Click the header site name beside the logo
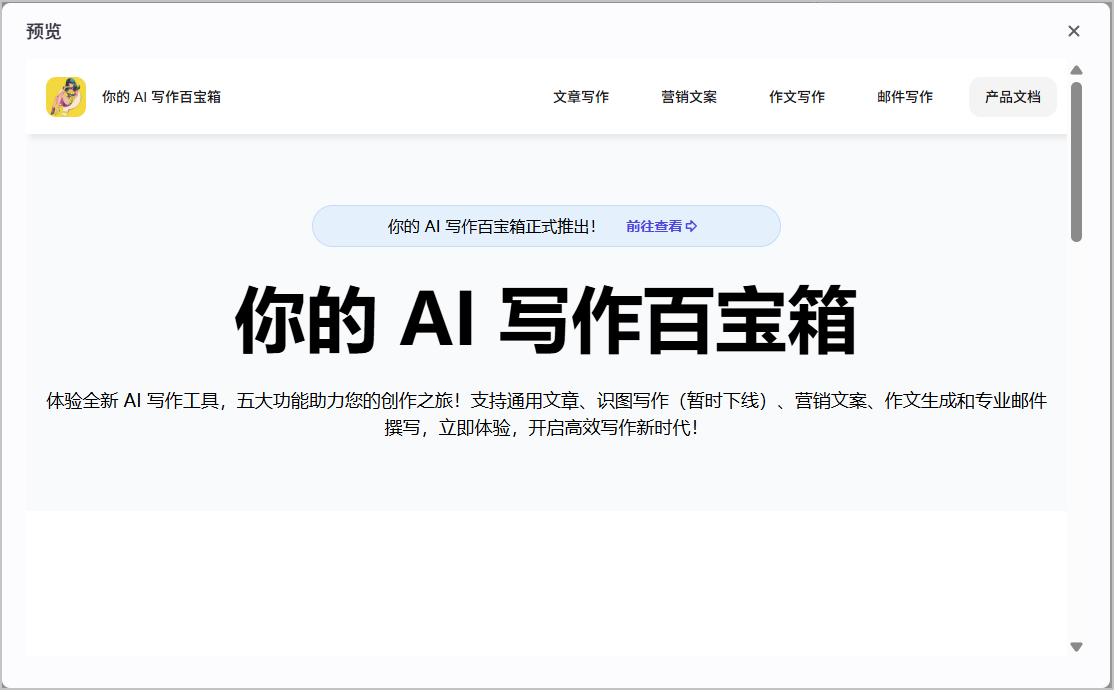 pos(161,97)
